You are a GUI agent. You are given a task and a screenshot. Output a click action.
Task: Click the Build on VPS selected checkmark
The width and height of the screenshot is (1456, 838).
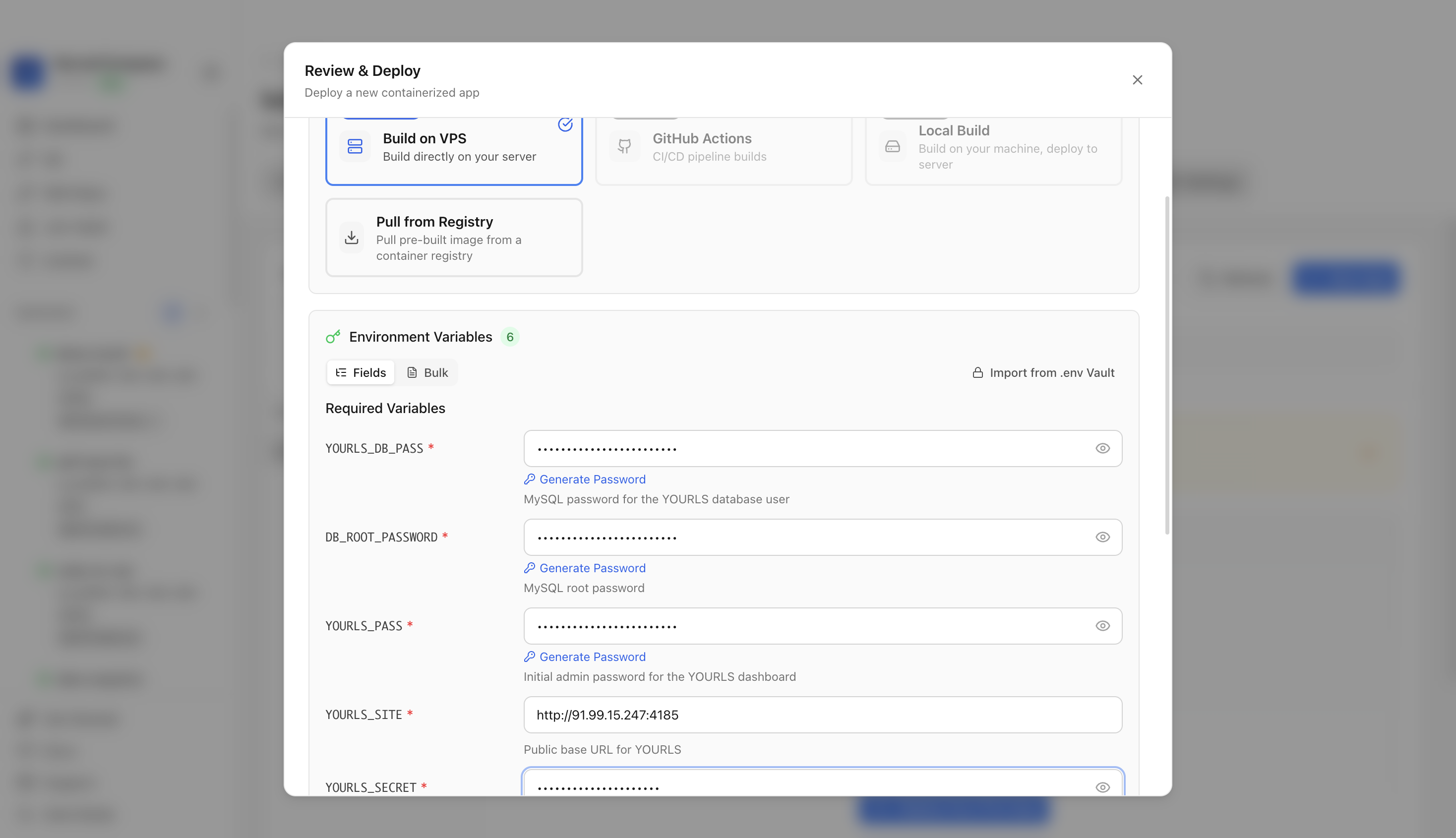[x=565, y=124]
